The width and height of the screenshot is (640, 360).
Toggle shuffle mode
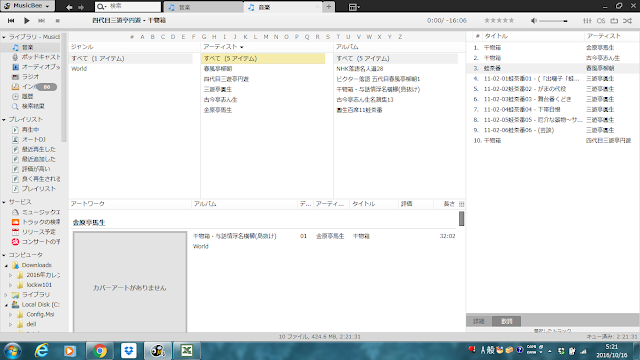pyautogui.click(x=627, y=20)
